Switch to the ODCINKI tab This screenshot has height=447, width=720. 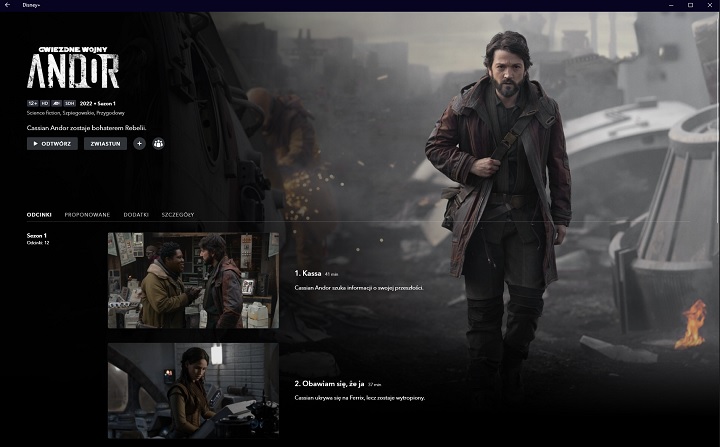(40, 214)
